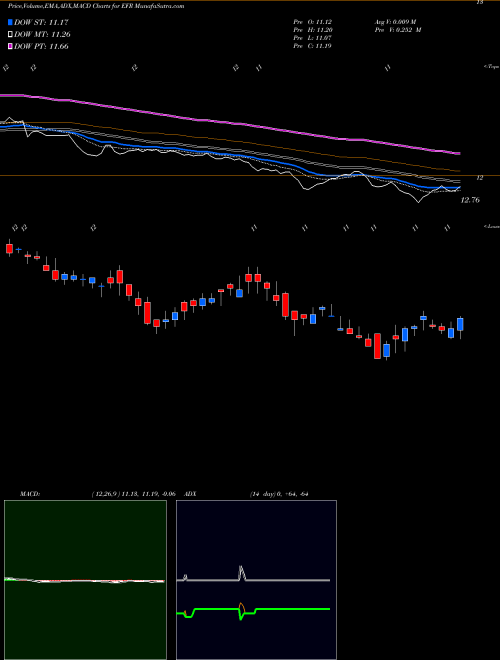500x660 pixels.
Task: Click the 'Pre H: 11.20' value
Action: (x=312, y=30)
